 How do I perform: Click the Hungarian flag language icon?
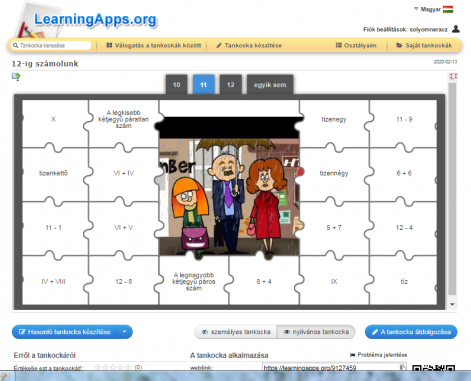coord(448,9)
